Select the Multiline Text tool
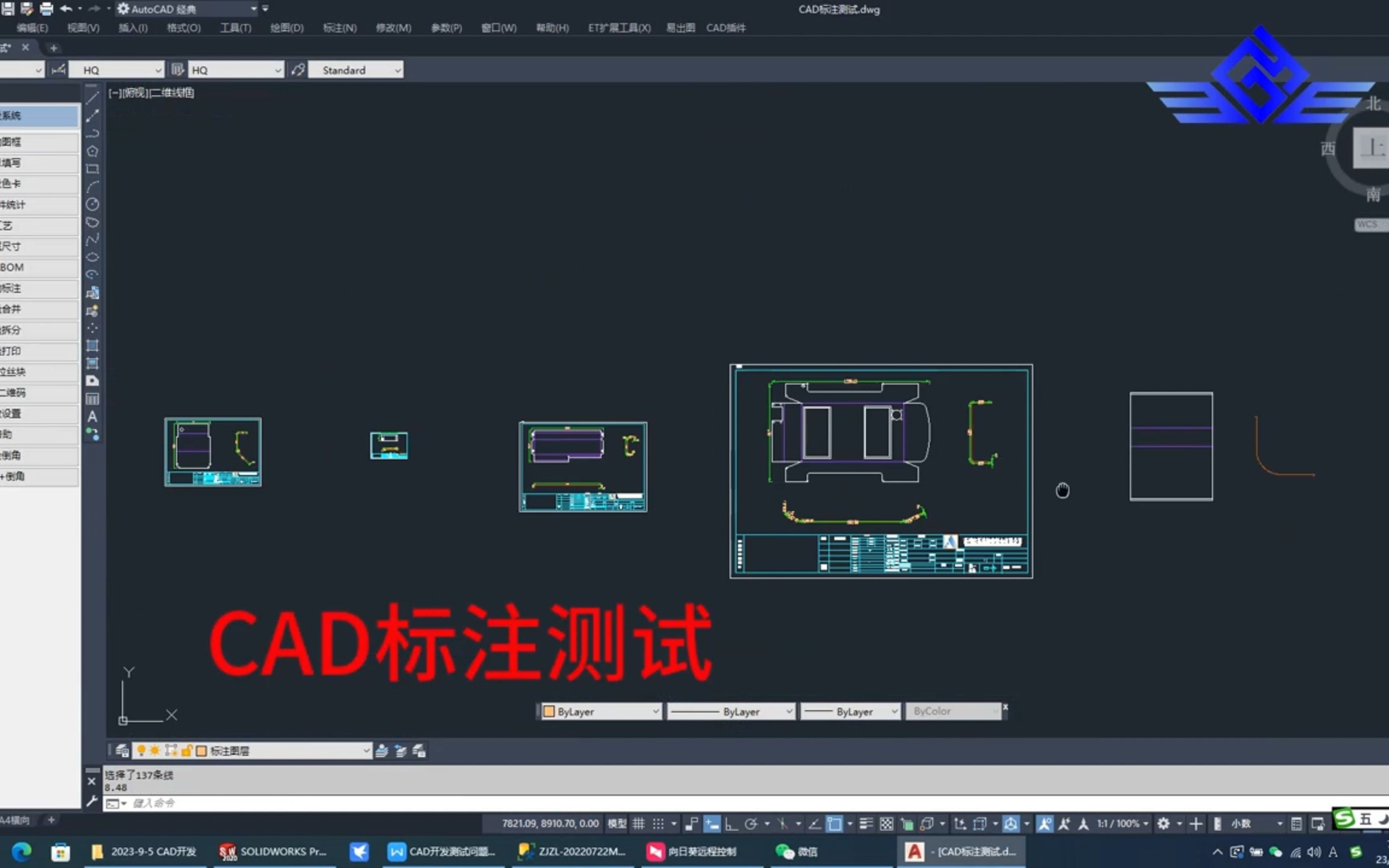1389x868 pixels. pyautogui.click(x=92, y=417)
